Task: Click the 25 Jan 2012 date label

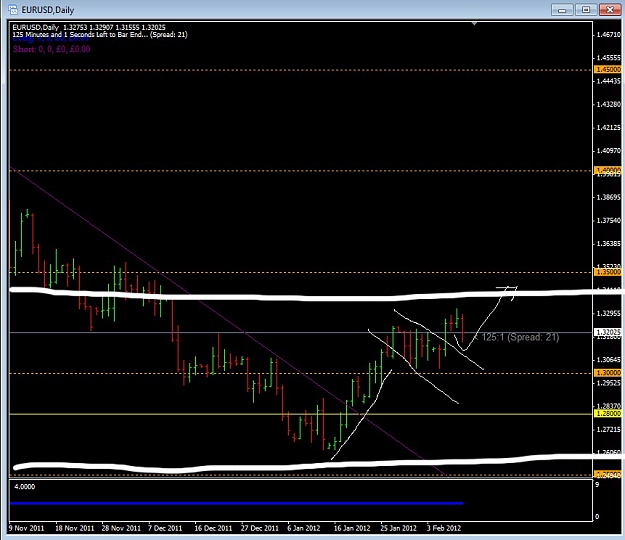Action: 399,528
